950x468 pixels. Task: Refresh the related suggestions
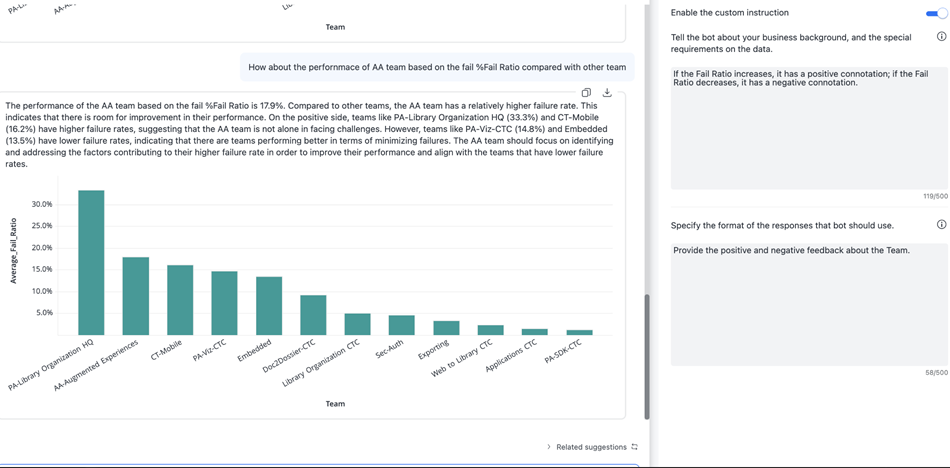pyautogui.click(x=634, y=447)
